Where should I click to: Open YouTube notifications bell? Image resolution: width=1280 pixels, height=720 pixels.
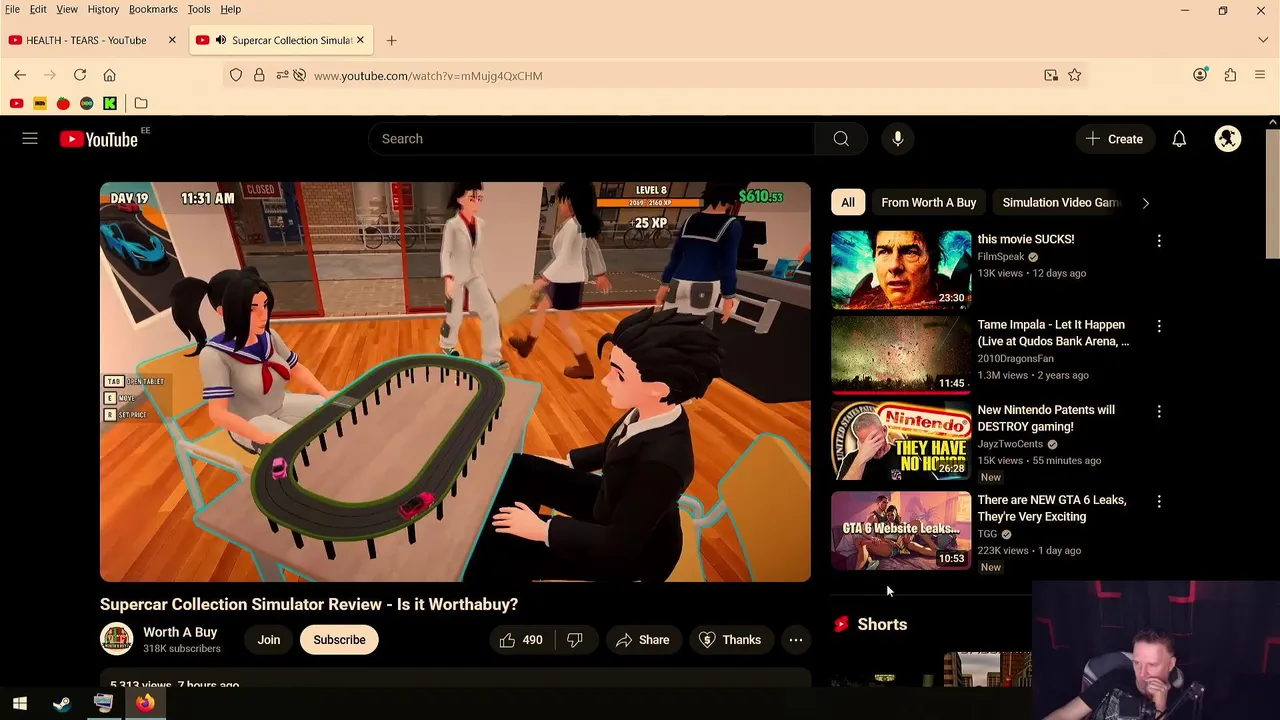pyautogui.click(x=1179, y=139)
